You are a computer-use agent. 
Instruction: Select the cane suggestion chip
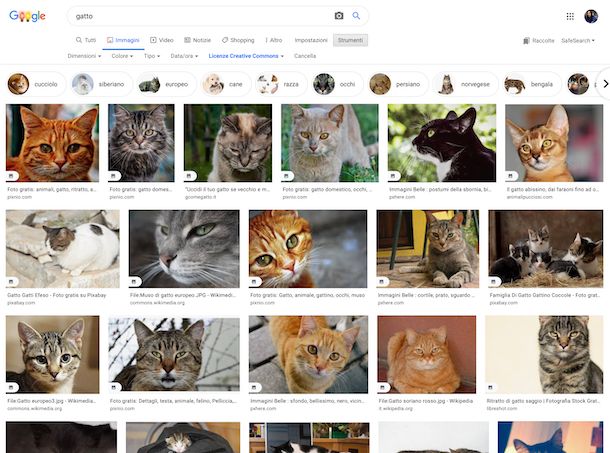click(x=225, y=84)
